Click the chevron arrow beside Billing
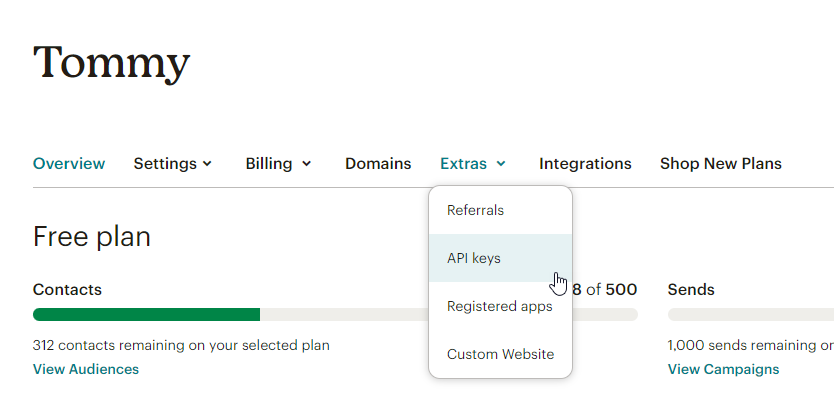This screenshot has width=834, height=404. tap(307, 164)
